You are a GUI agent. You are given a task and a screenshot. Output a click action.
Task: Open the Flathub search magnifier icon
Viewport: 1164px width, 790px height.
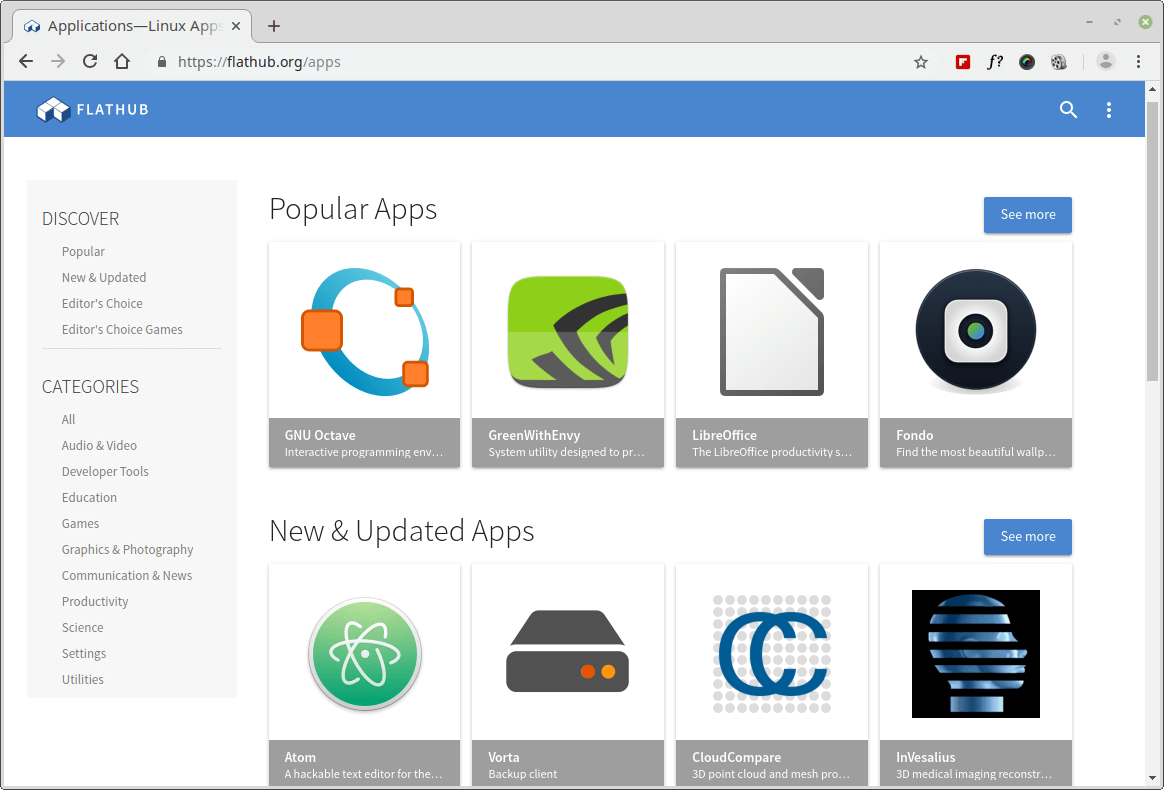point(1068,110)
